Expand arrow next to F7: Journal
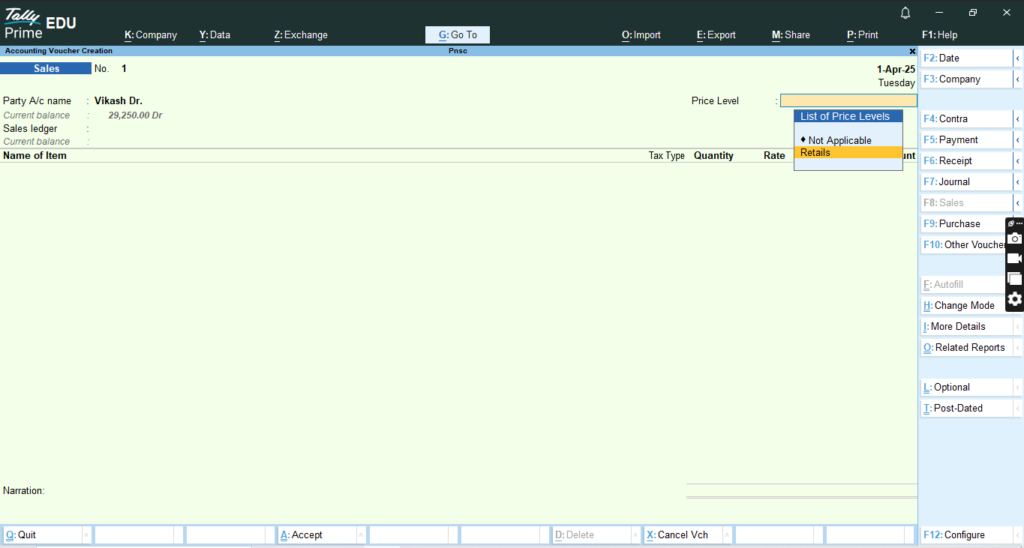The height and width of the screenshot is (548, 1024). [x=1017, y=182]
